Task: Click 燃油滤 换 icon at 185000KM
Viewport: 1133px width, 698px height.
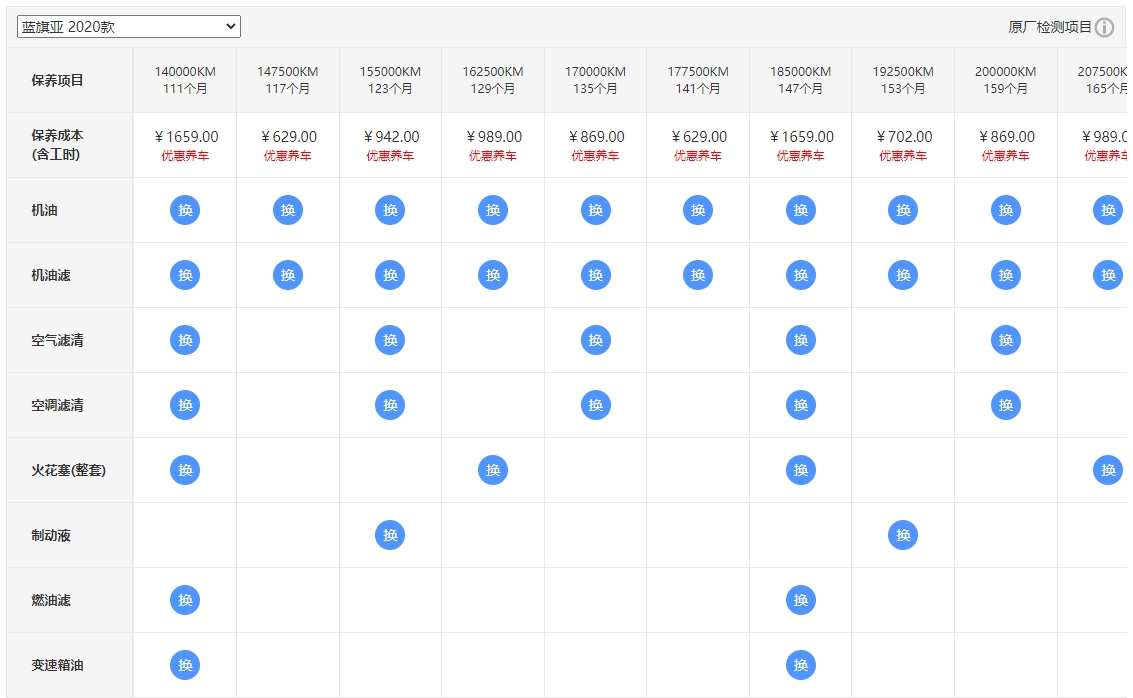Action: click(800, 600)
